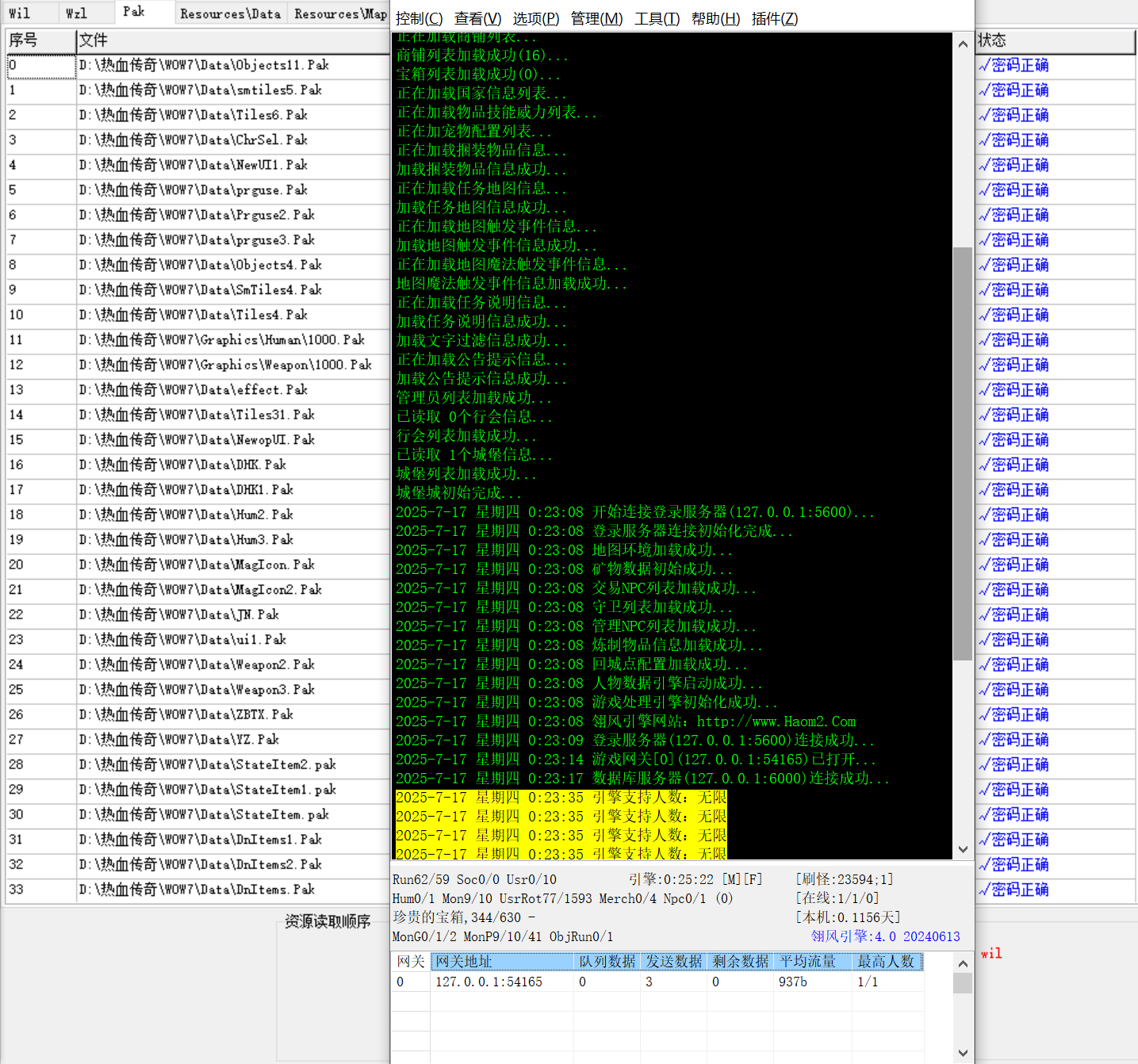Image resolution: width=1138 pixels, height=1064 pixels.
Task: Open the 管理(M) menu
Action: [597, 18]
